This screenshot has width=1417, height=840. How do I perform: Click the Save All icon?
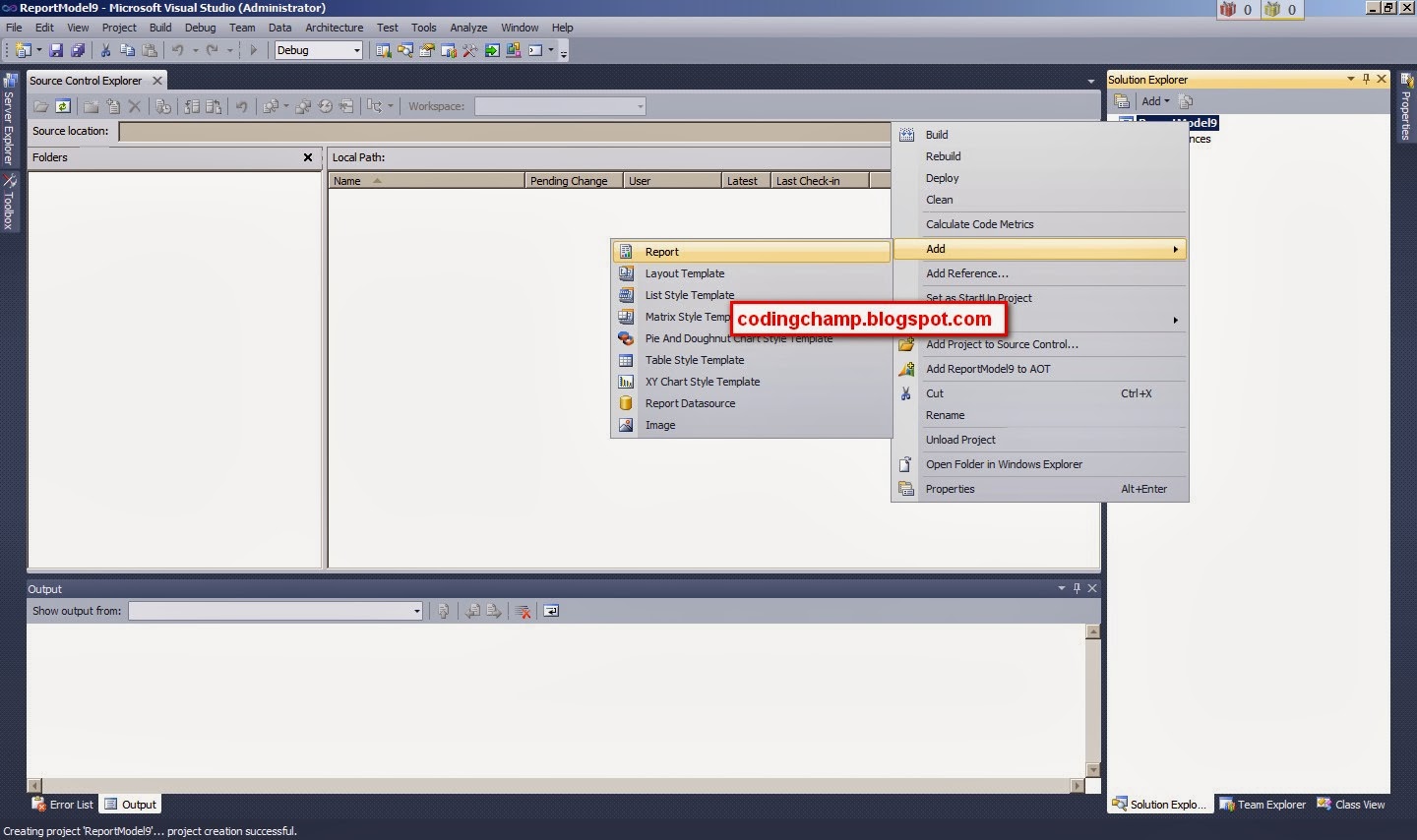pyautogui.click(x=78, y=50)
